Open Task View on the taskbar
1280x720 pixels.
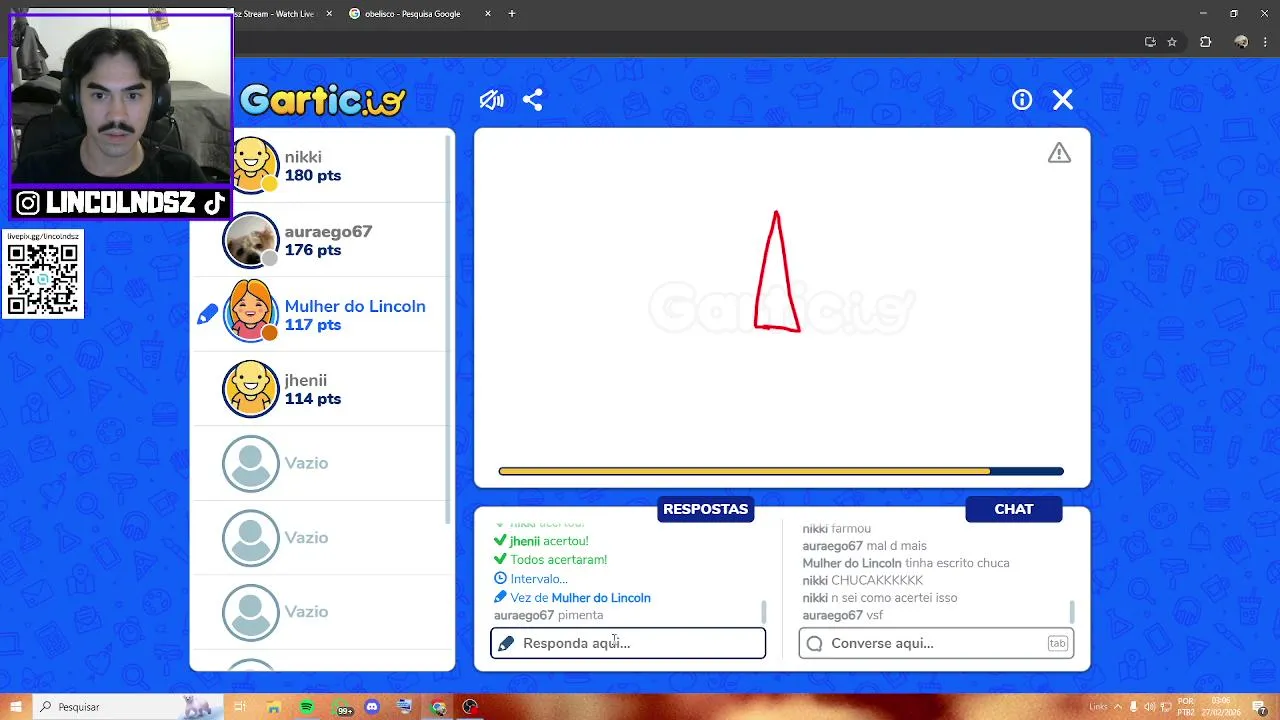(x=240, y=707)
